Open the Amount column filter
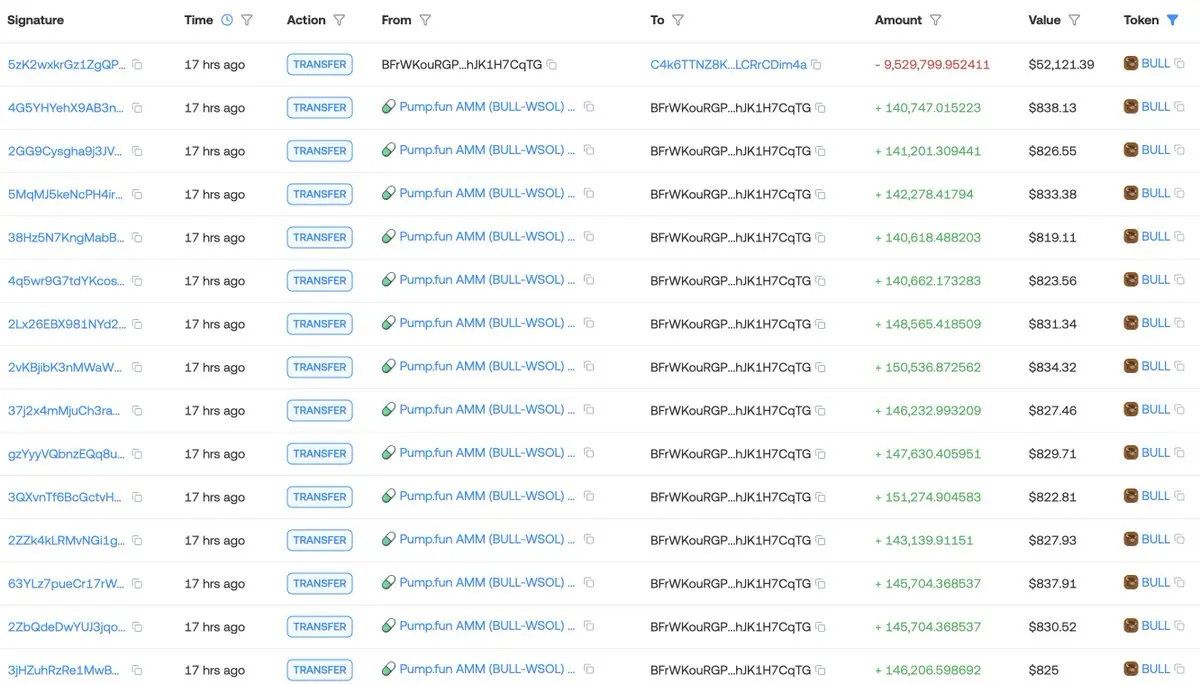1200x684 pixels. click(x=936, y=20)
